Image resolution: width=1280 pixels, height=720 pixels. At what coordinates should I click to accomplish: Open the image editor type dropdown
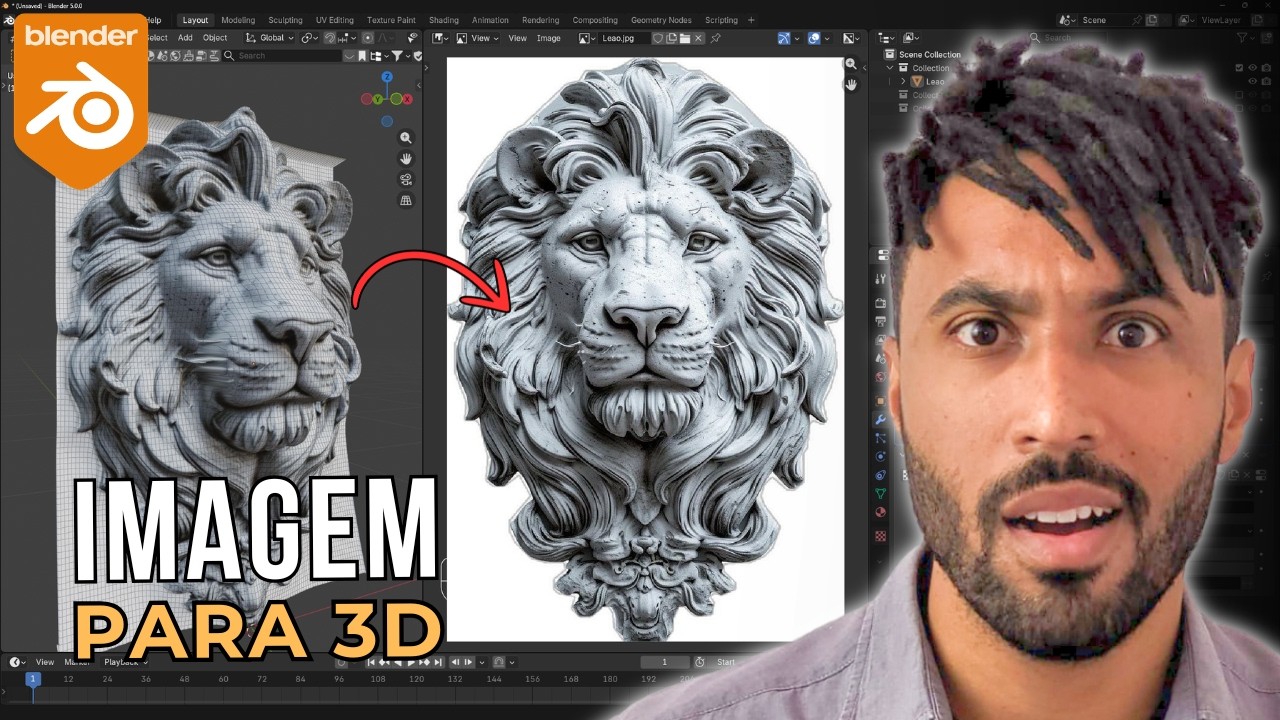(439, 38)
